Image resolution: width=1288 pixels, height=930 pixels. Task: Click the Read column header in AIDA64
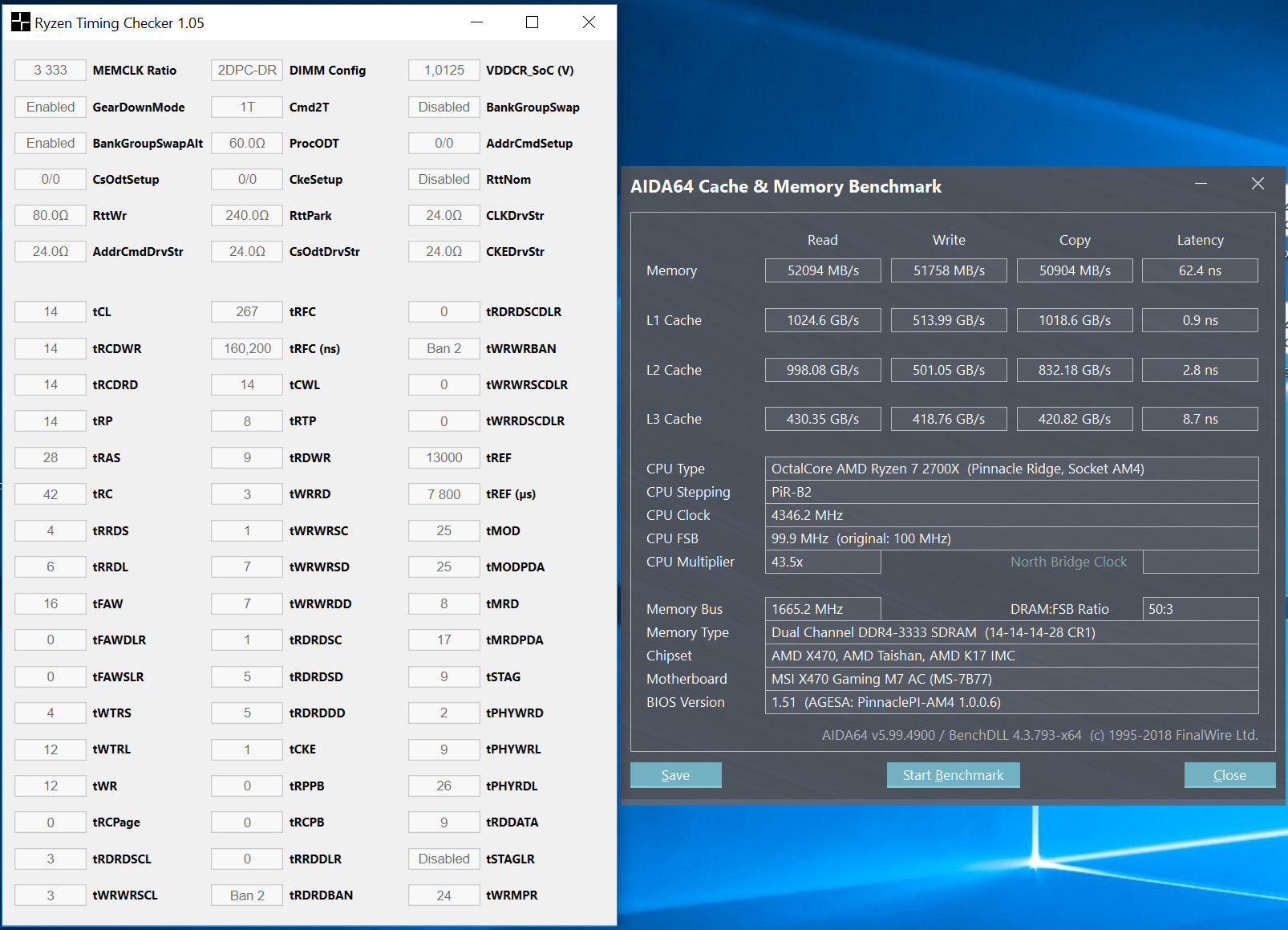(x=823, y=240)
